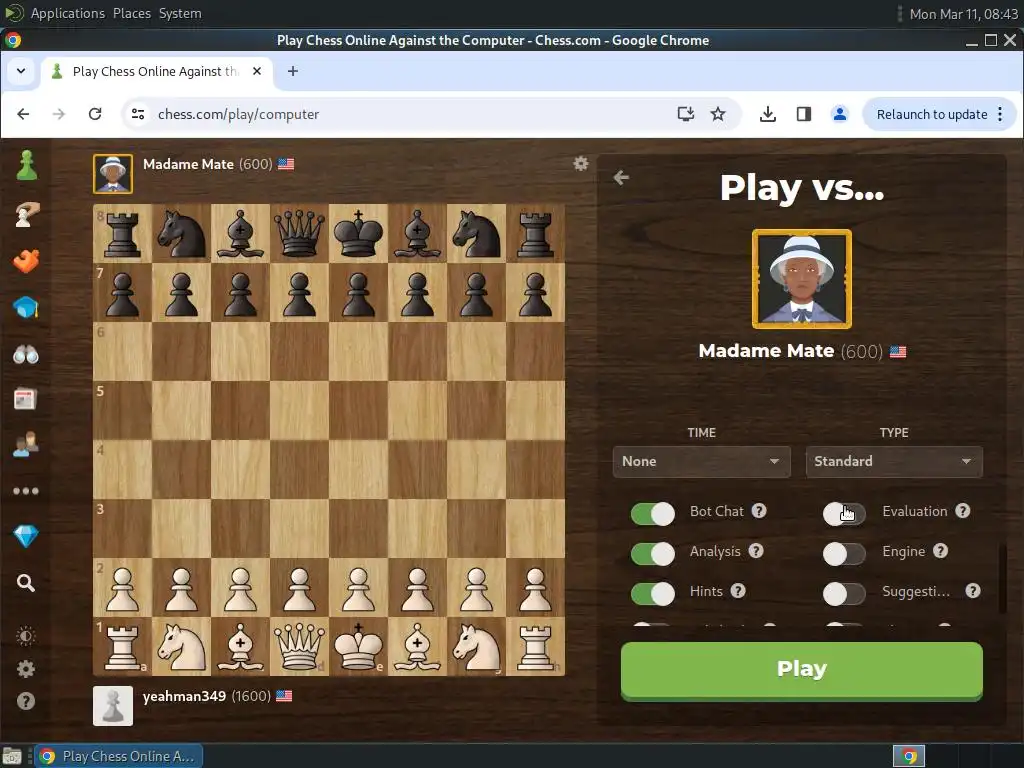The height and width of the screenshot is (768, 1024).
Task: Show Evaluation help tooltip icon
Action: (963, 511)
